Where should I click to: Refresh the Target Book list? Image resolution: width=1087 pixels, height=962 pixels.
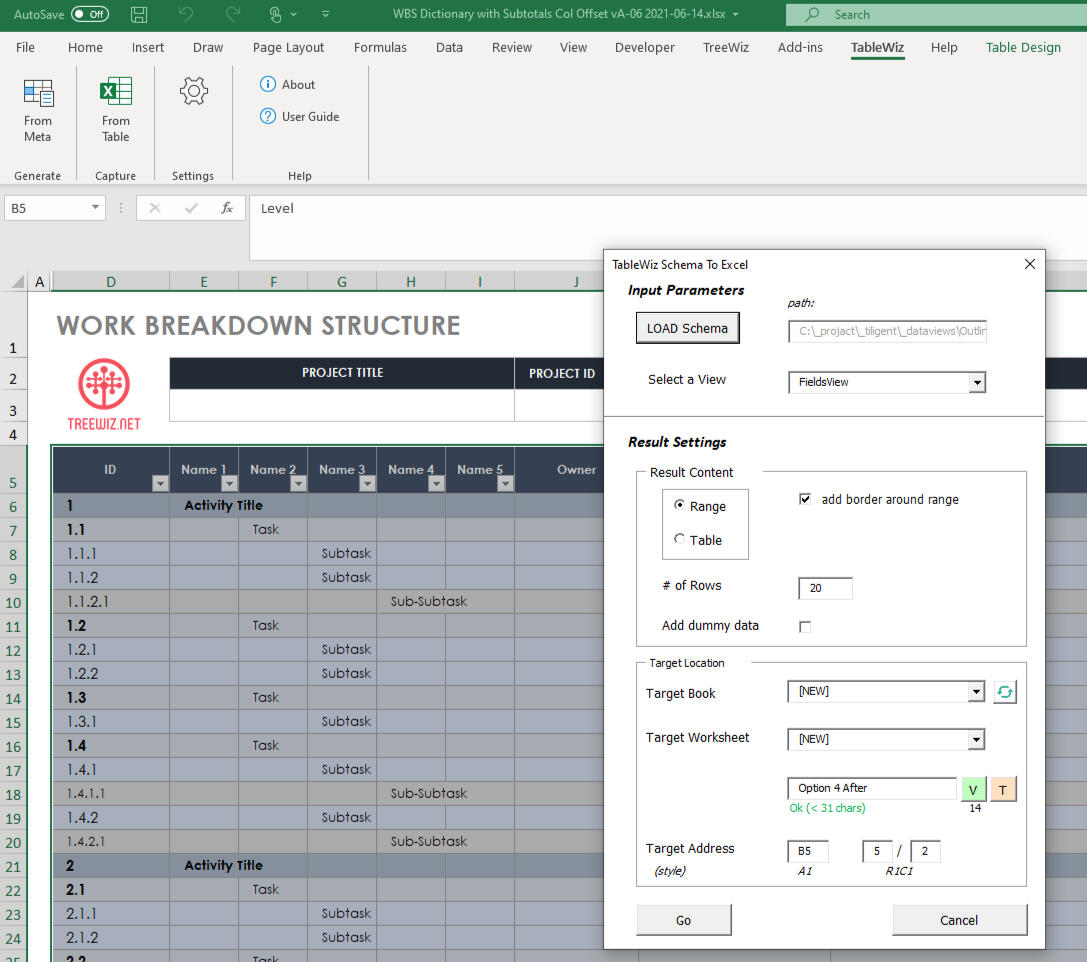coord(1004,692)
